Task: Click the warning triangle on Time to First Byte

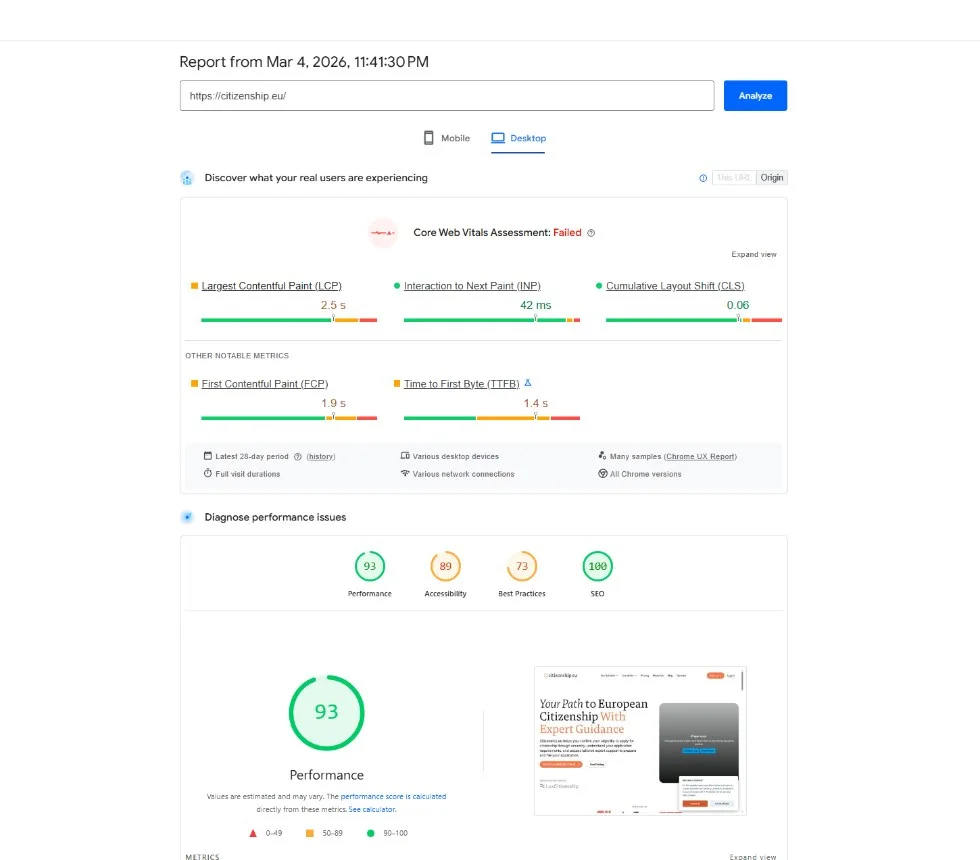Action: pyautogui.click(x=530, y=382)
